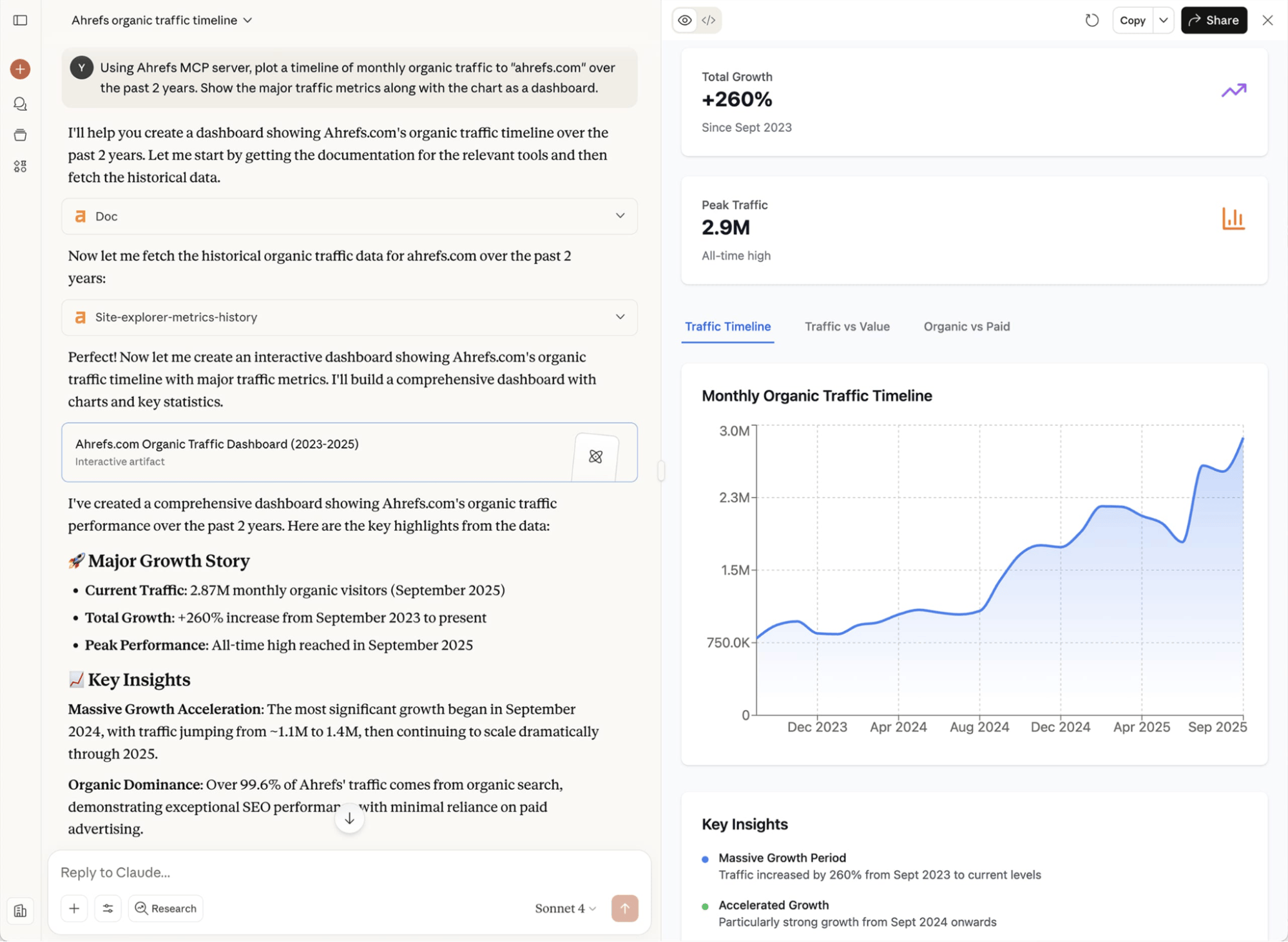The image size is (1288, 942).
Task: Jump to bottom with down arrow button
Action: pyautogui.click(x=349, y=818)
